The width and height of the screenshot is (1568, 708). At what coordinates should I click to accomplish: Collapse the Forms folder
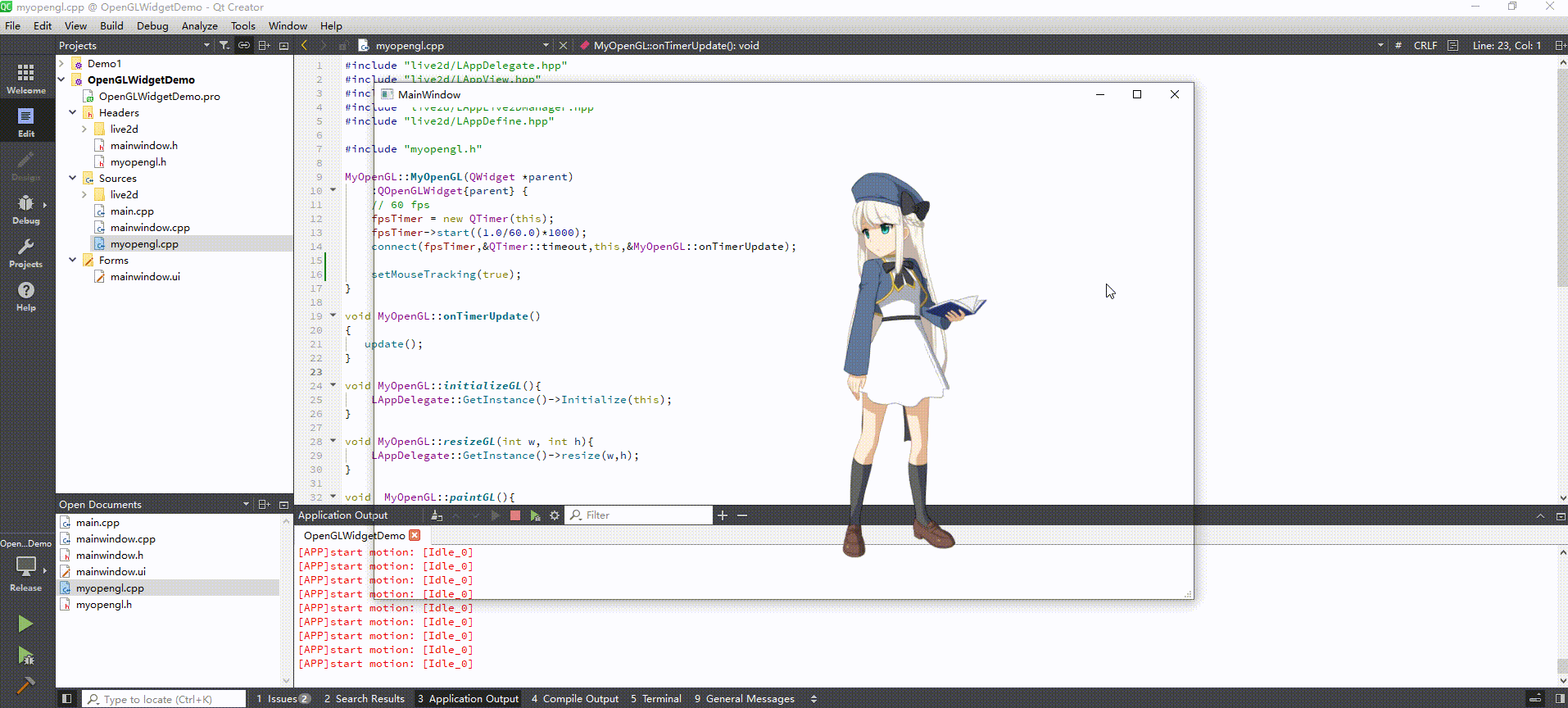point(73,260)
